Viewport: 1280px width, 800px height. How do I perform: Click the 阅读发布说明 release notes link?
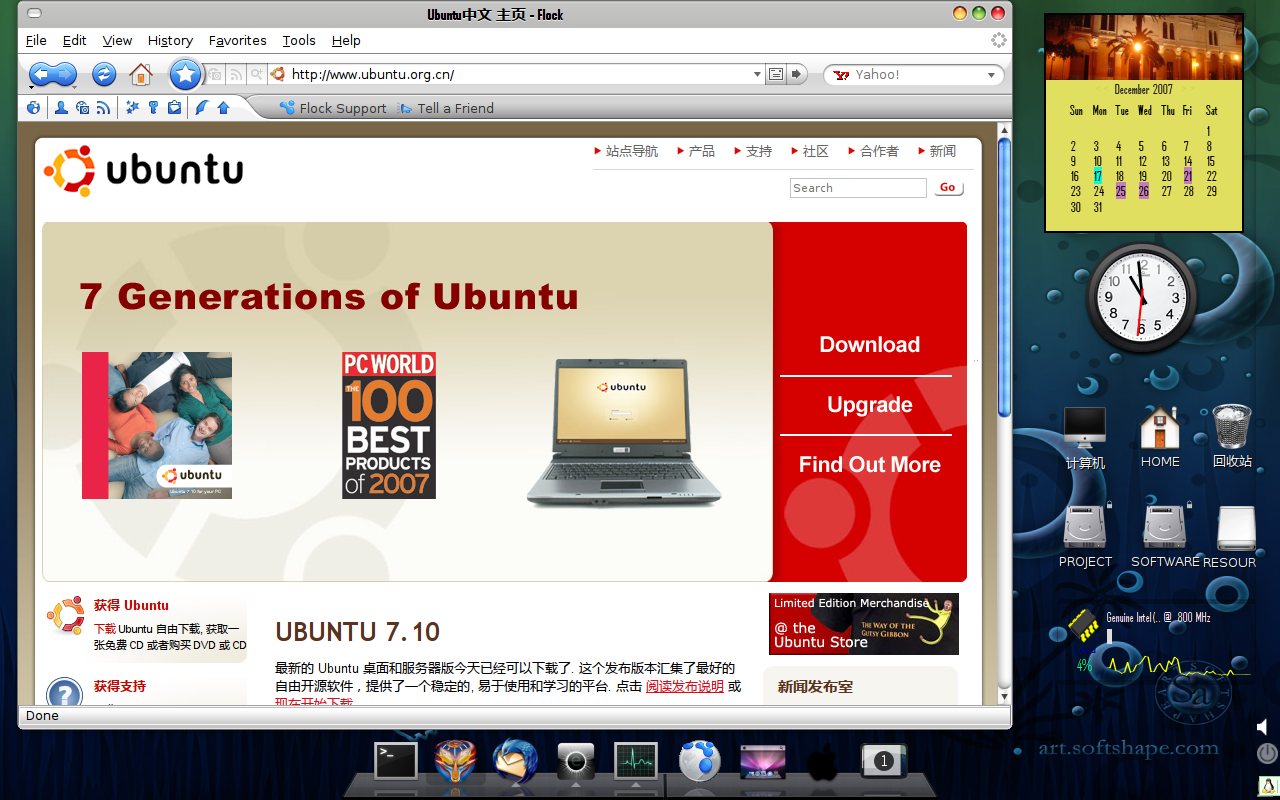685,686
